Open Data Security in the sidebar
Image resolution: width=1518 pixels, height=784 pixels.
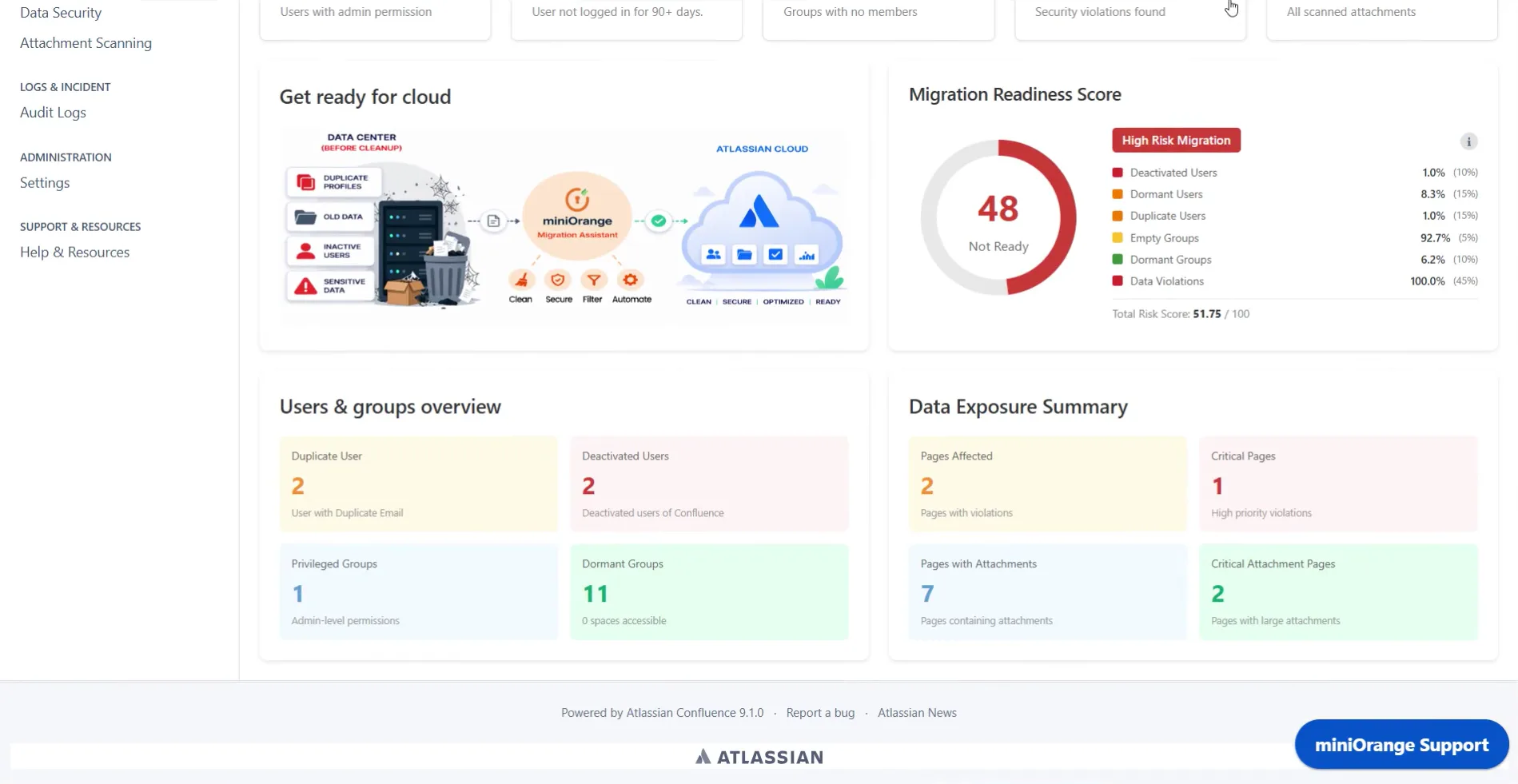(61, 13)
